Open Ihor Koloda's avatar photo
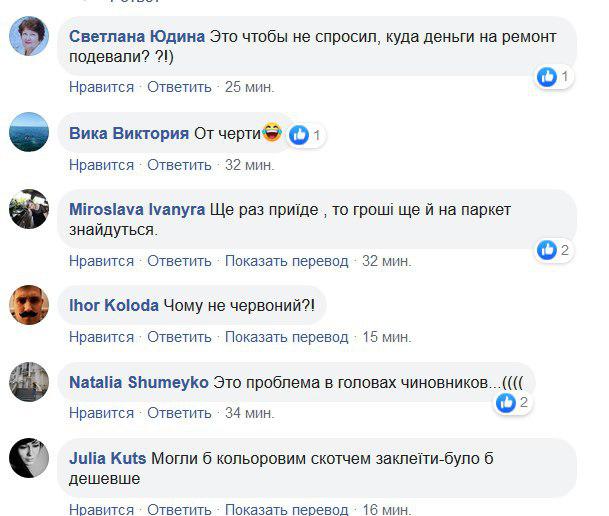This screenshot has height=516, width=609. 29,305
